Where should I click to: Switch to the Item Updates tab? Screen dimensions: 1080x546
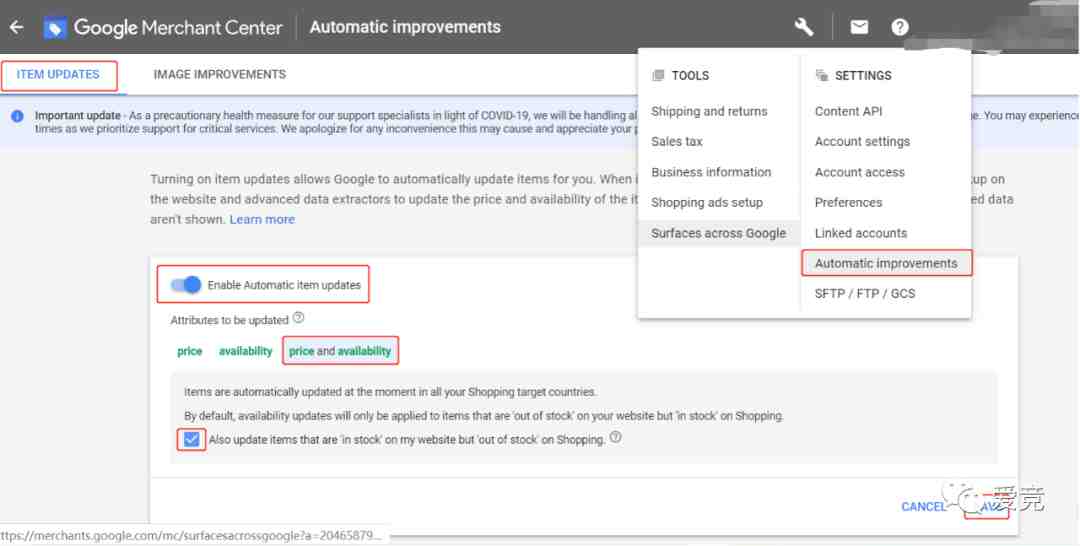coord(58,74)
